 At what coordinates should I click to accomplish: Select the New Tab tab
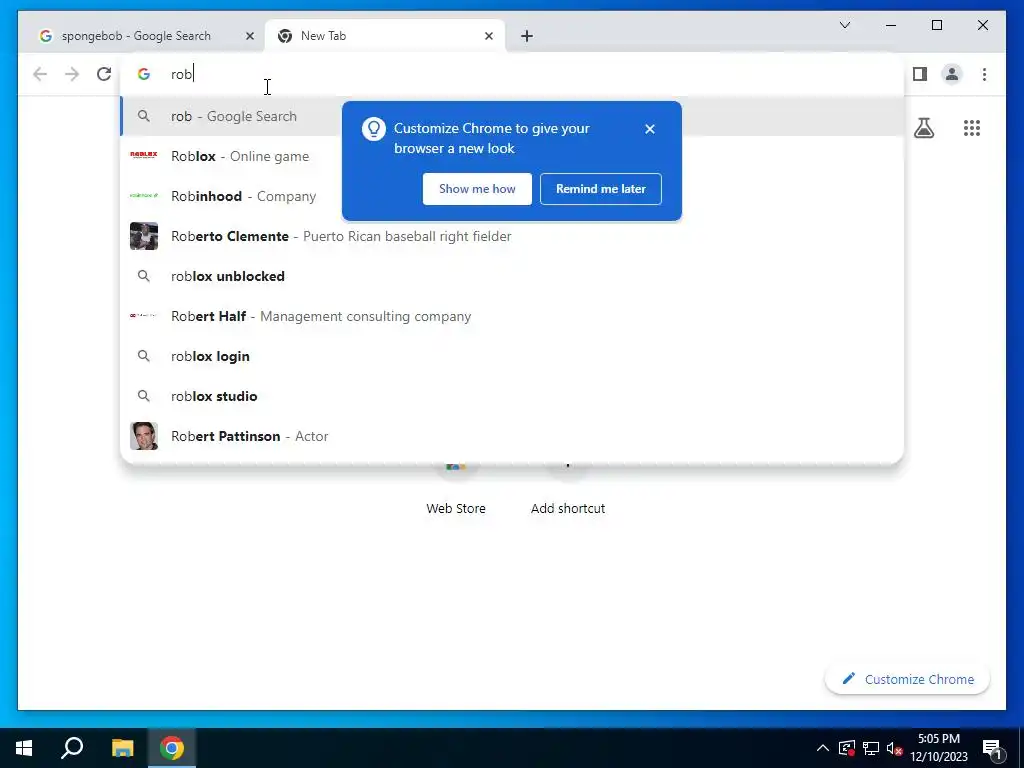pyautogui.click(x=384, y=36)
